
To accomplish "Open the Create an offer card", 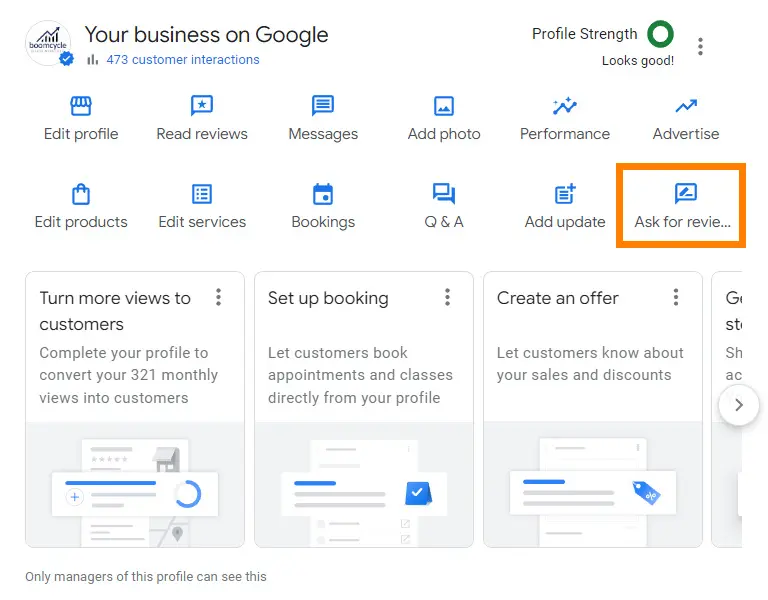I will pos(593,409).
